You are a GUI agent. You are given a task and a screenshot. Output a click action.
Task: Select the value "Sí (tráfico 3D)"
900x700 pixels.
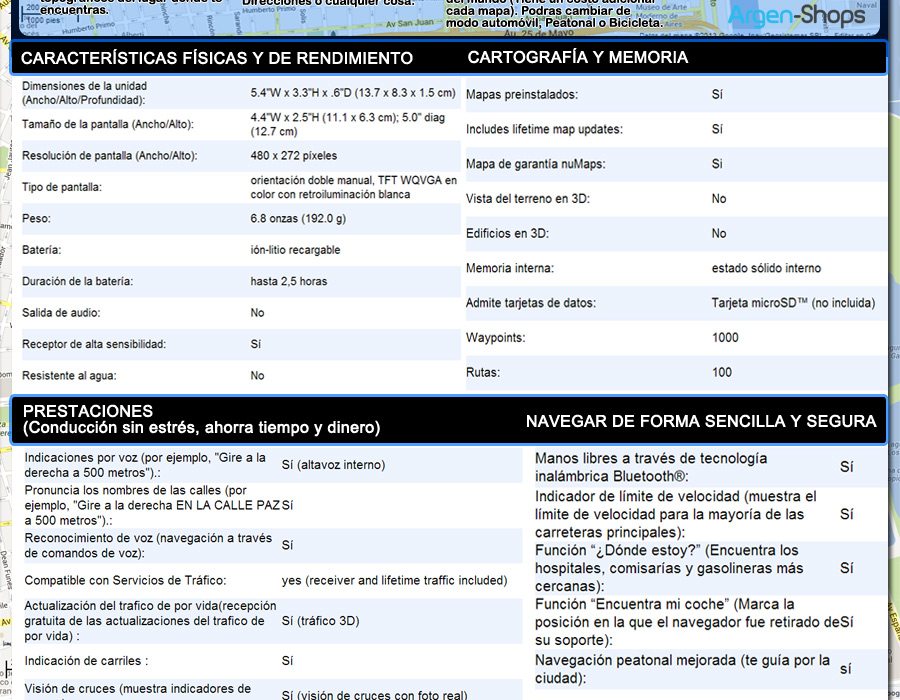320,621
